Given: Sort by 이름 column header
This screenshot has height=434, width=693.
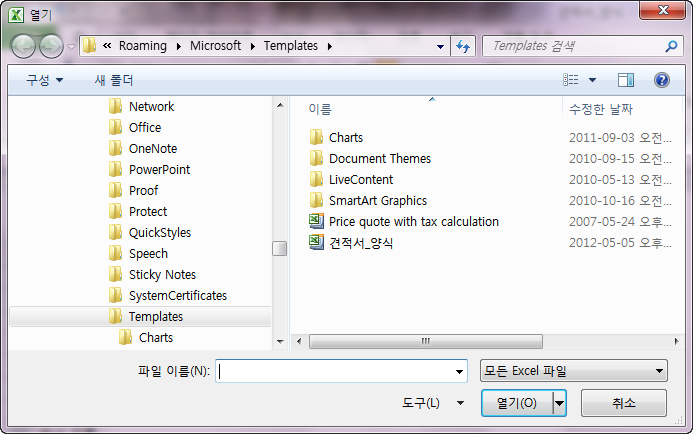Looking at the screenshot, I should click(320, 109).
